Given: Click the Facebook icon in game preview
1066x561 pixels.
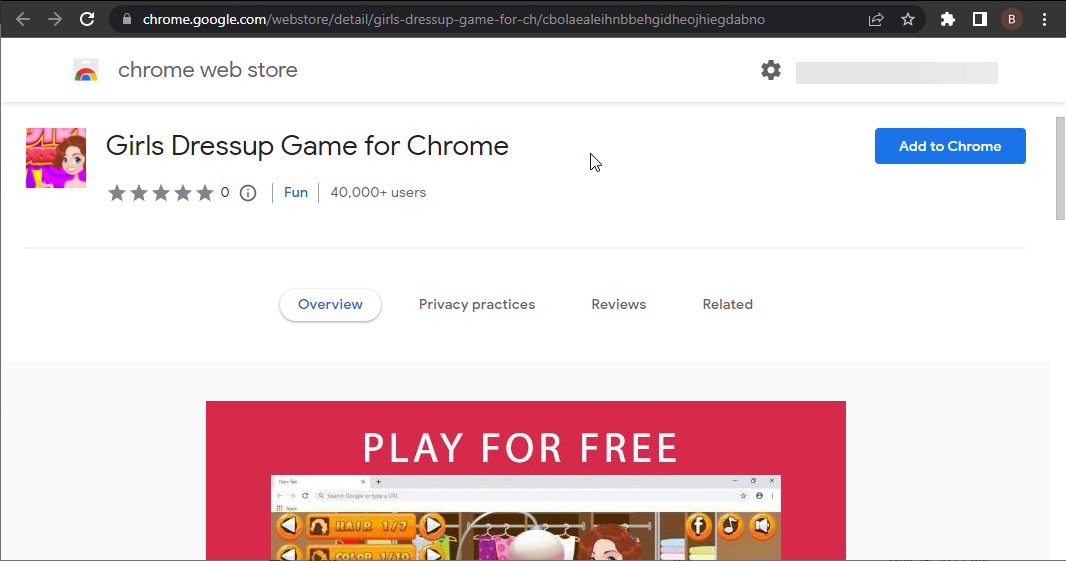Looking at the screenshot, I should (698, 526).
